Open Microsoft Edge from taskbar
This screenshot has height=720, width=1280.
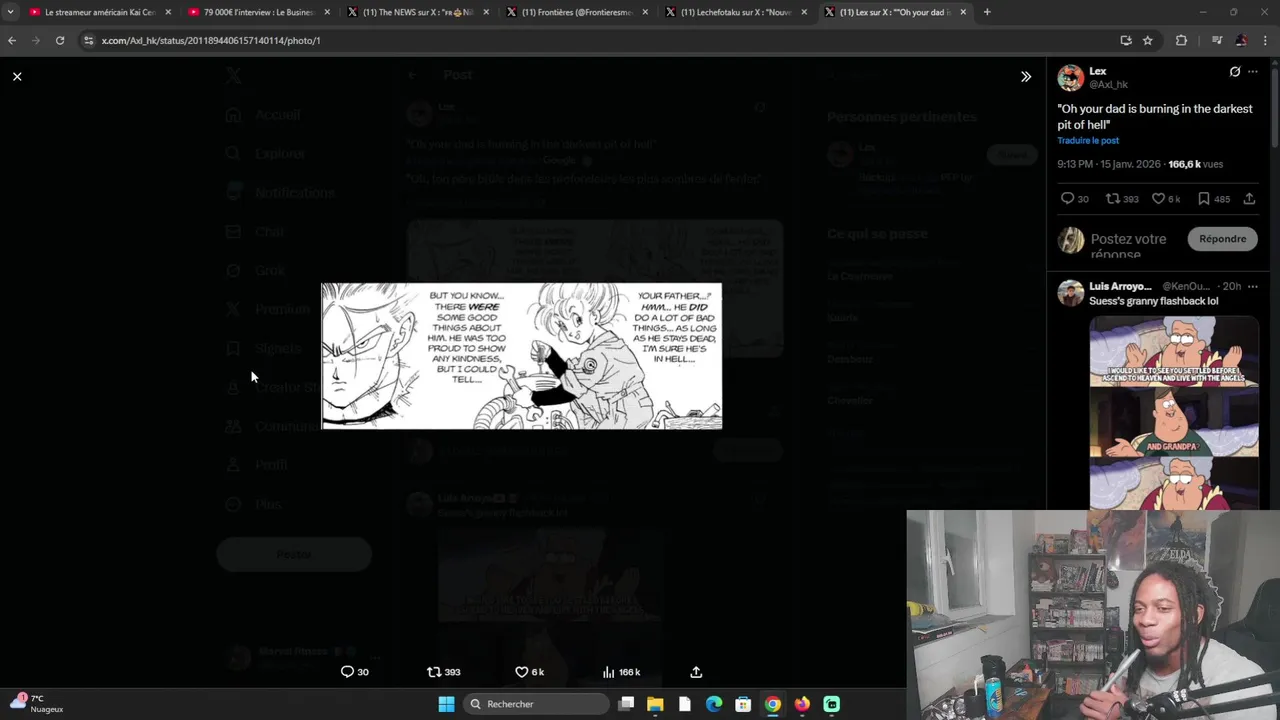coord(714,704)
